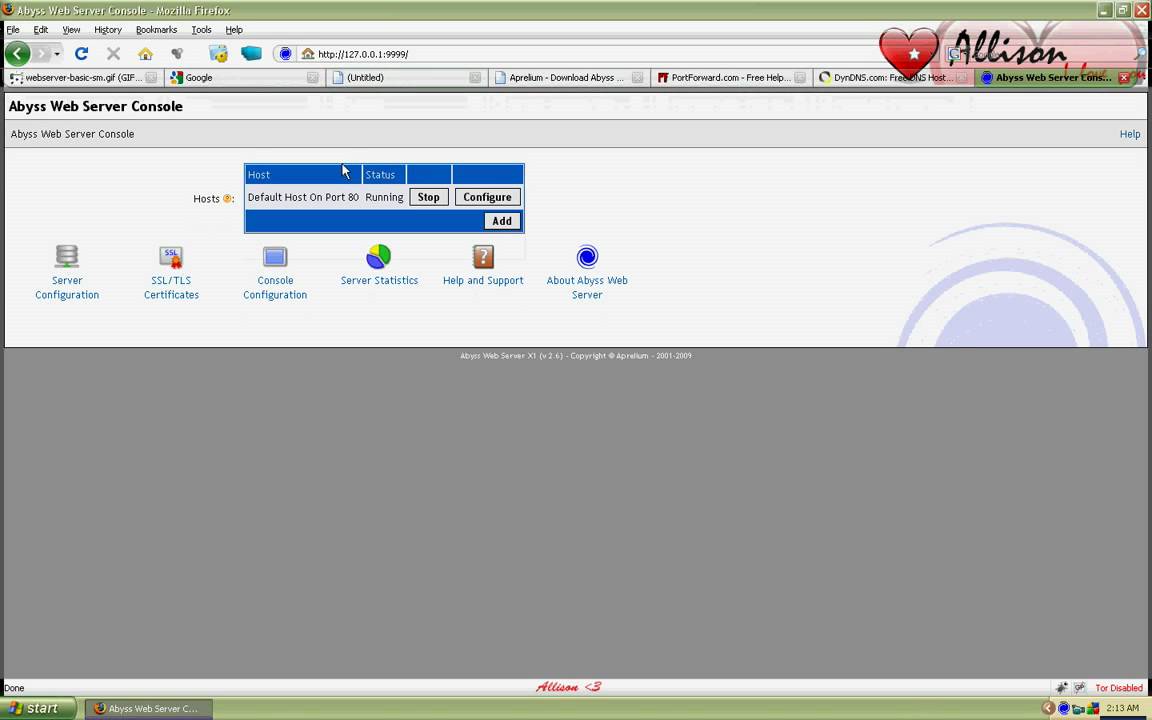Open Server Configuration icon
The width and height of the screenshot is (1152, 720).
[67, 256]
